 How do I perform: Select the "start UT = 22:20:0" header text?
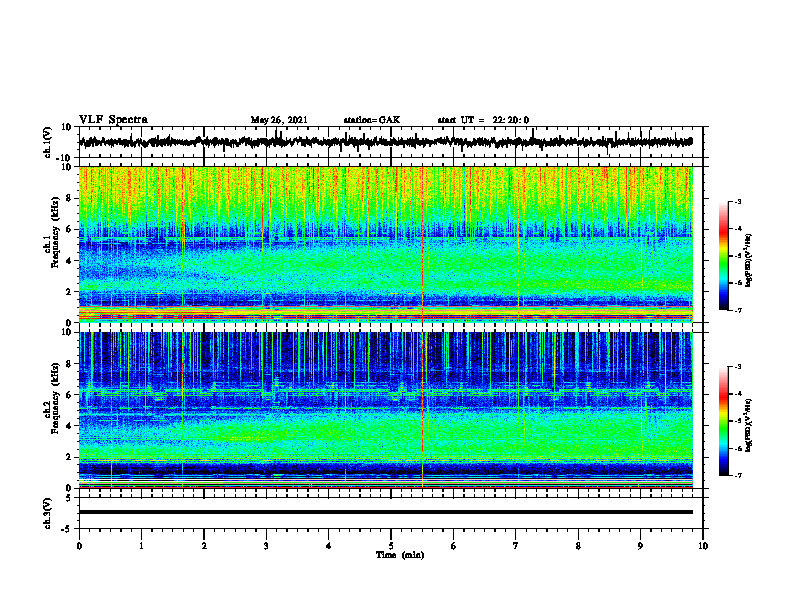click(483, 120)
